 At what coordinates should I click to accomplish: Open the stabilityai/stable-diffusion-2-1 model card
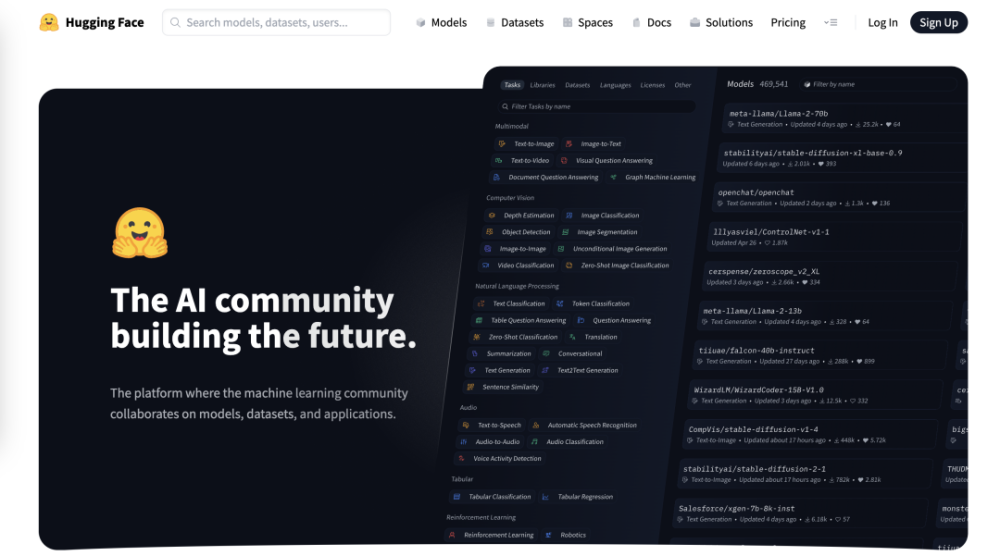pyautogui.click(x=804, y=474)
